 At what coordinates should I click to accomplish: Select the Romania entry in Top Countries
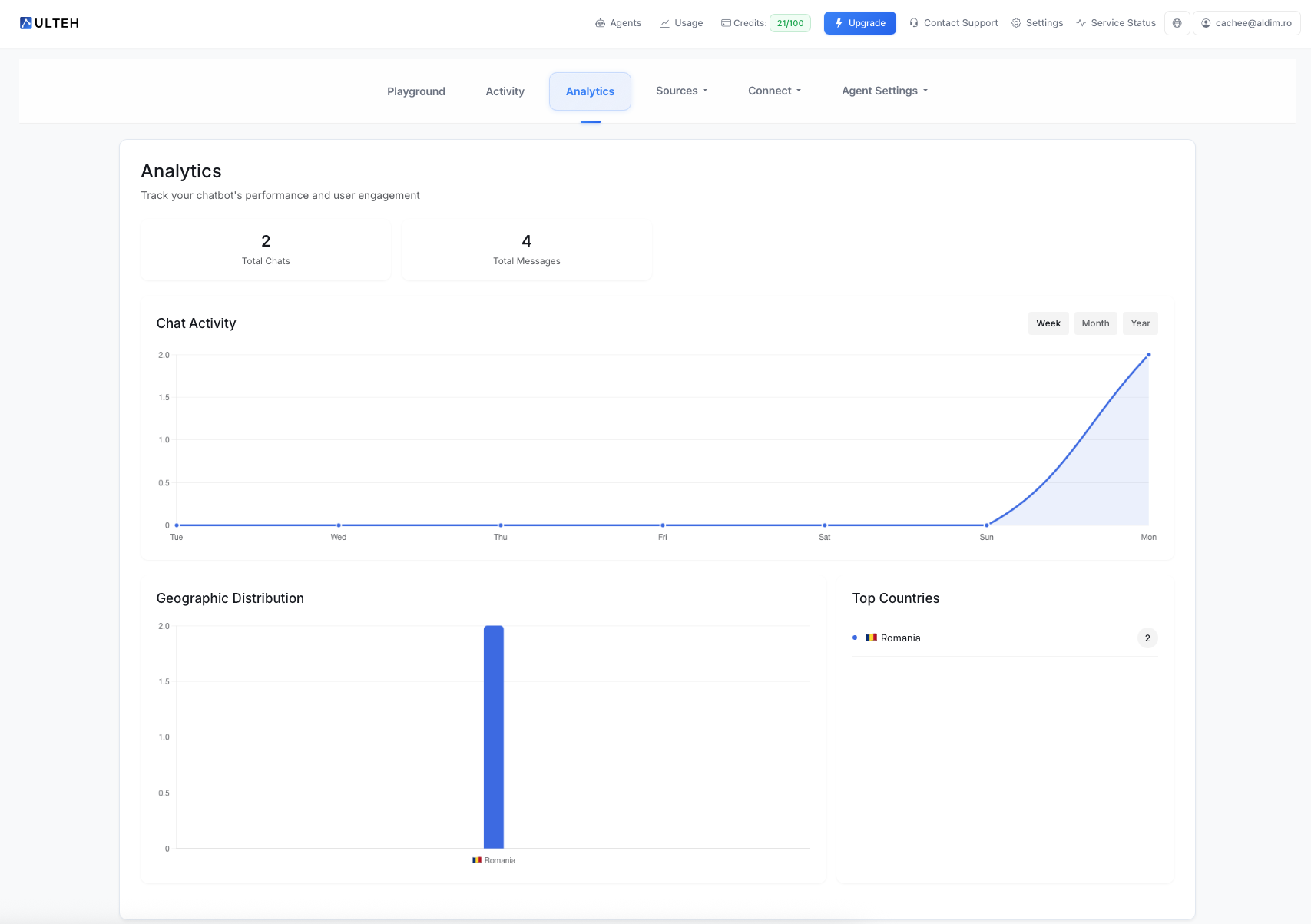tap(900, 638)
